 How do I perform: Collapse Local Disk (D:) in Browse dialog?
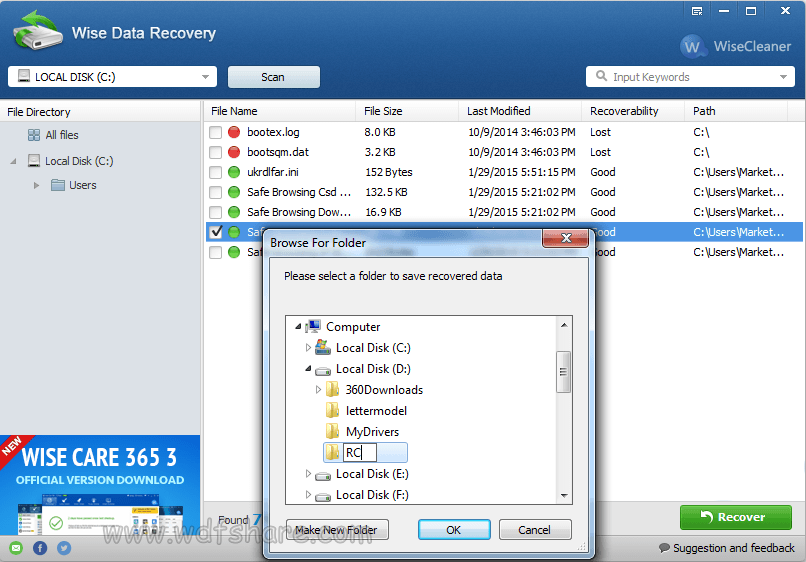pyautogui.click(x=308, y=369)
